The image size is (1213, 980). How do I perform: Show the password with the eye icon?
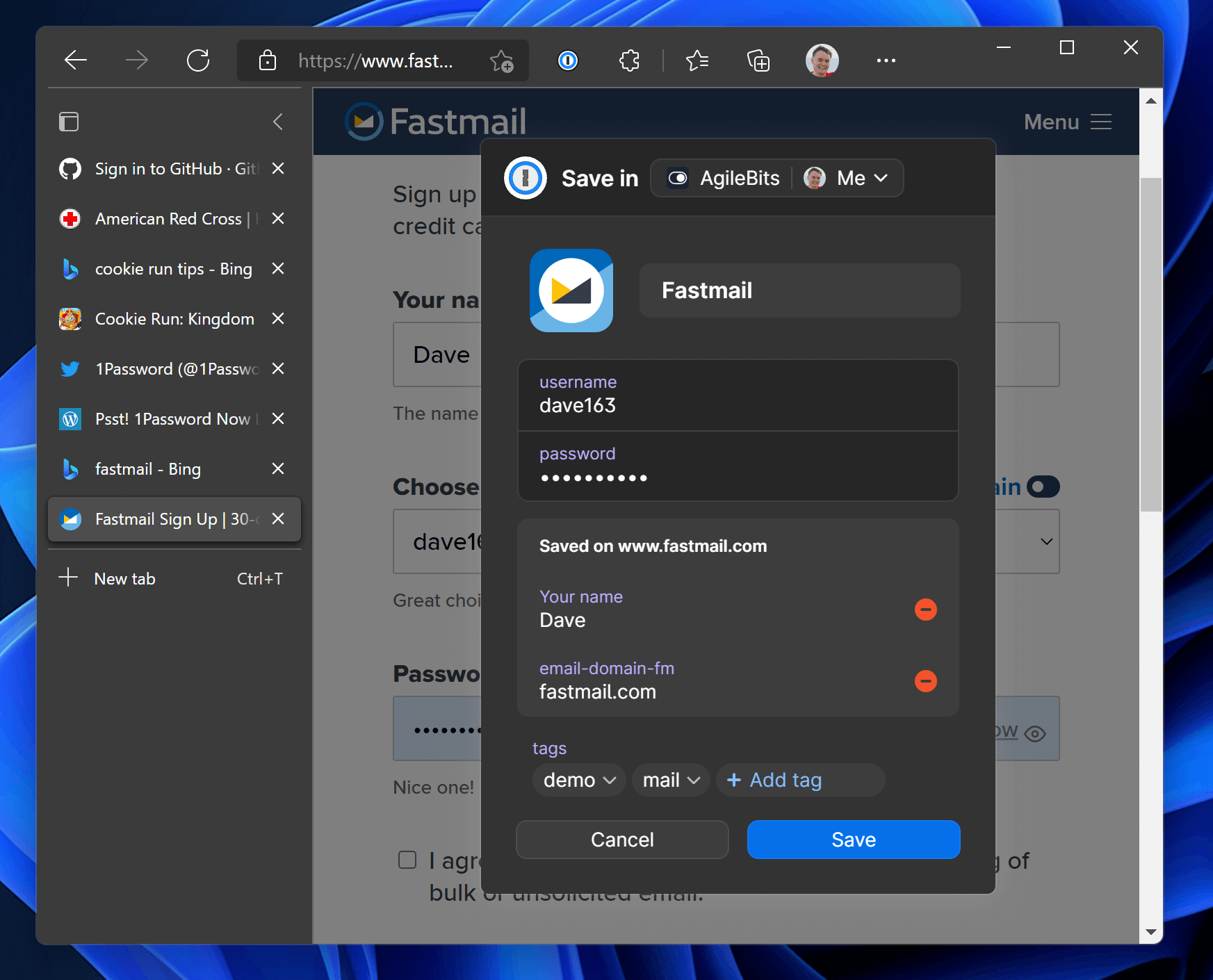1036,732
